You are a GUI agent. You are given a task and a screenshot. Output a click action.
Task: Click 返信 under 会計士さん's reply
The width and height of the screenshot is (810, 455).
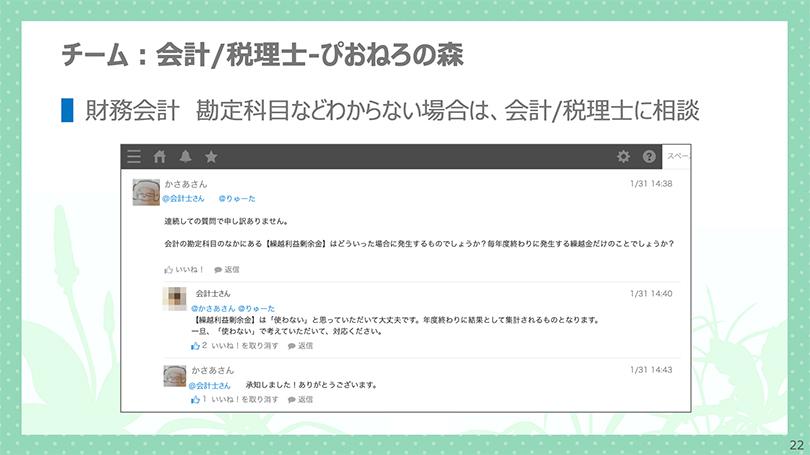tap(300, 345)
